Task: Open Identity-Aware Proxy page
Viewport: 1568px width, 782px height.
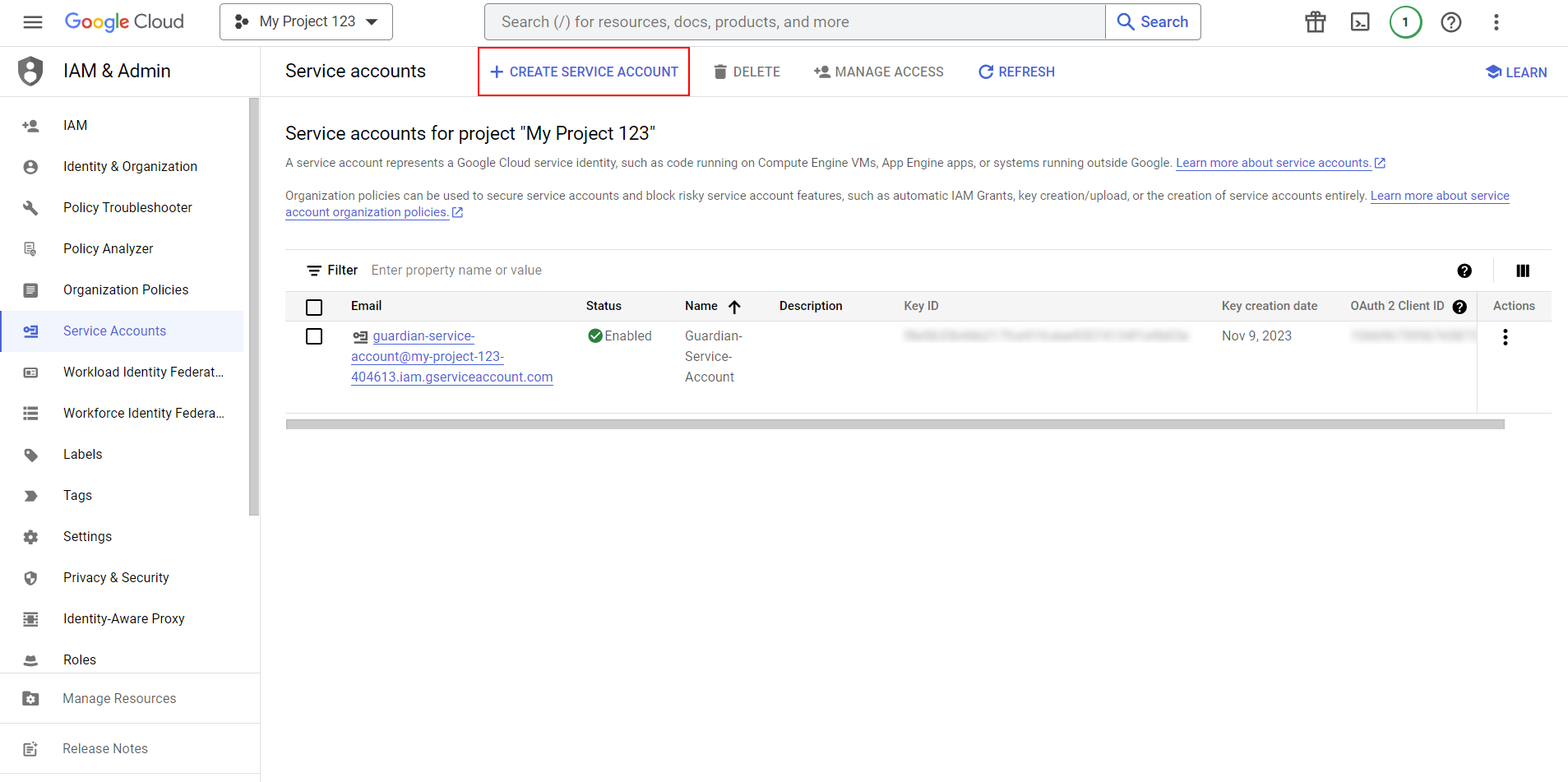Action: click(x=124, y=619)
